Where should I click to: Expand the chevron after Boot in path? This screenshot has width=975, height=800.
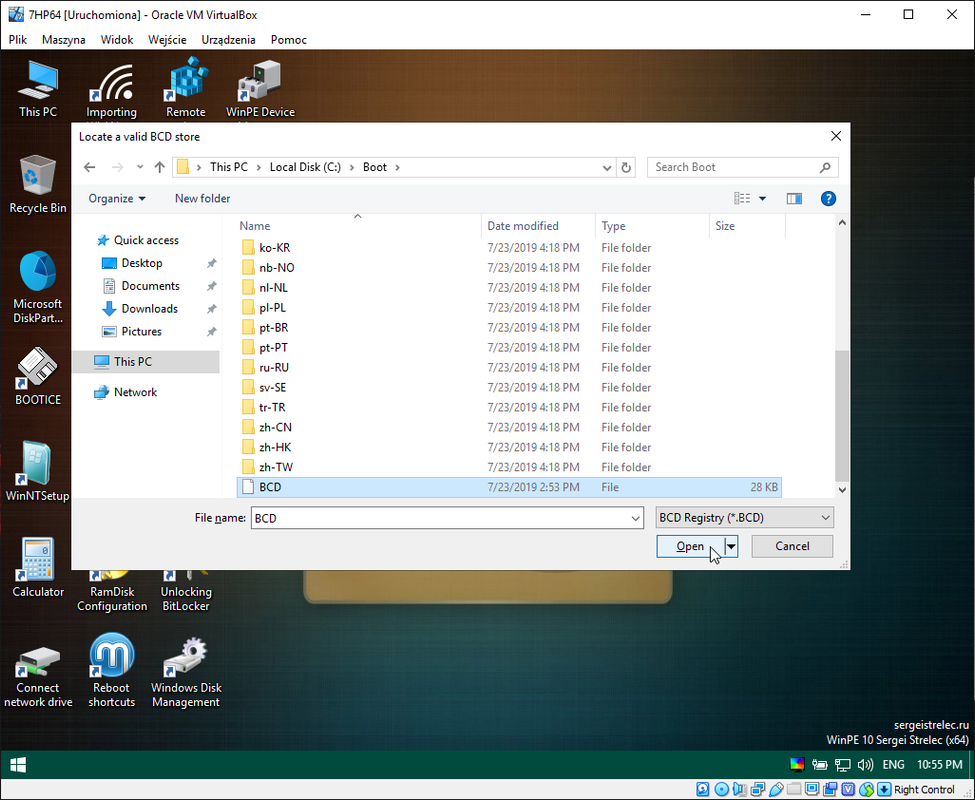397,167
